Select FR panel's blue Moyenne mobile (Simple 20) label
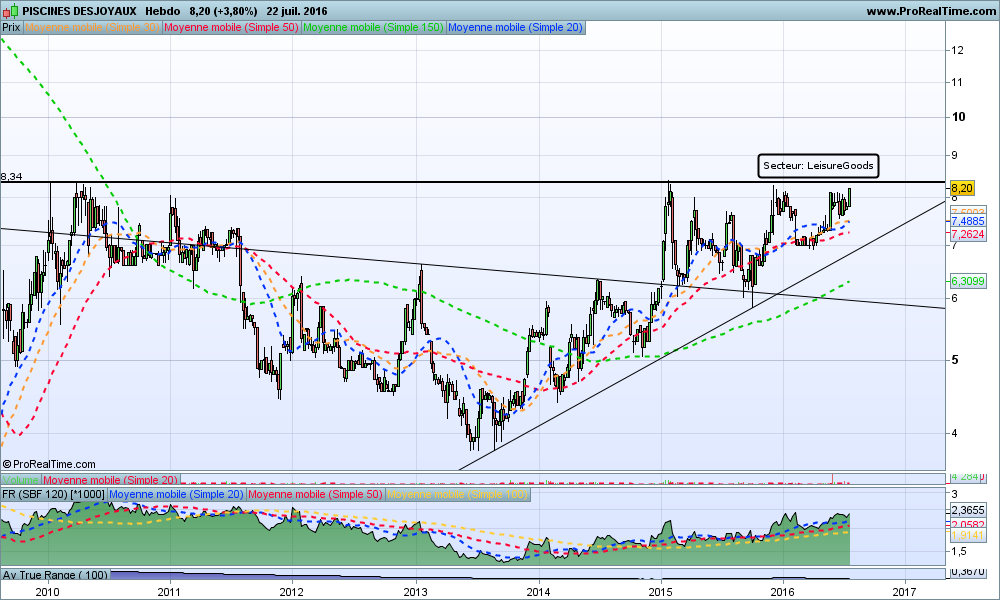The height and width of the screenshot is (600, 1000). (x=177, y=494)
